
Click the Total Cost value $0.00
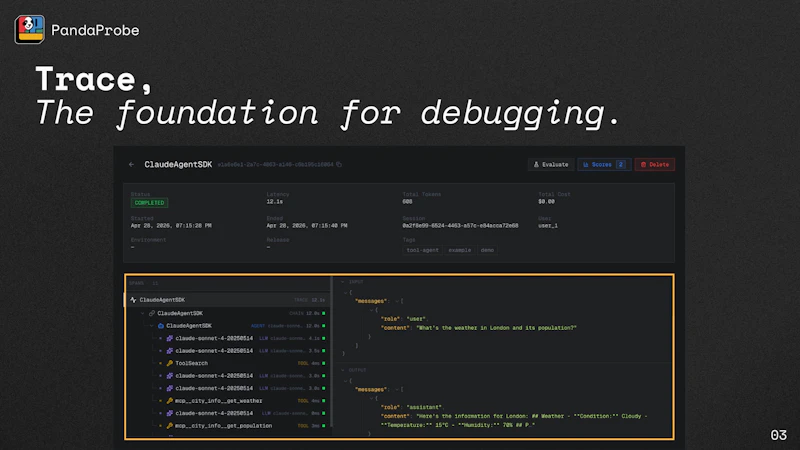click(546, 202)
